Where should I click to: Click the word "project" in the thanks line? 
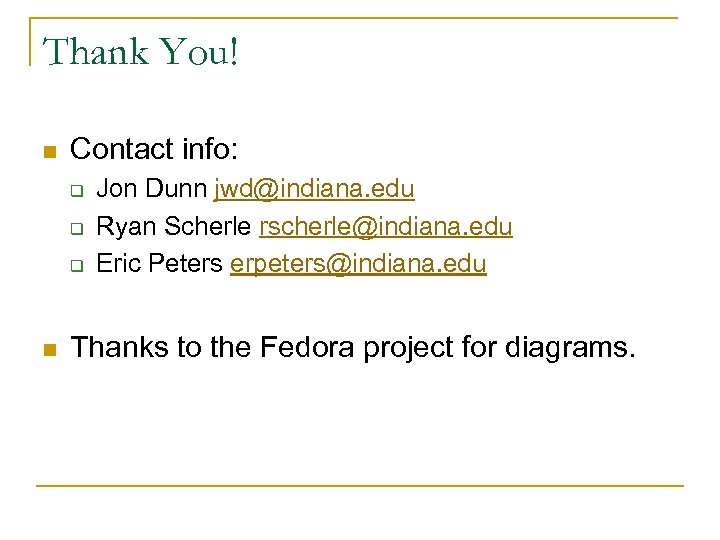tap(424, 348)
